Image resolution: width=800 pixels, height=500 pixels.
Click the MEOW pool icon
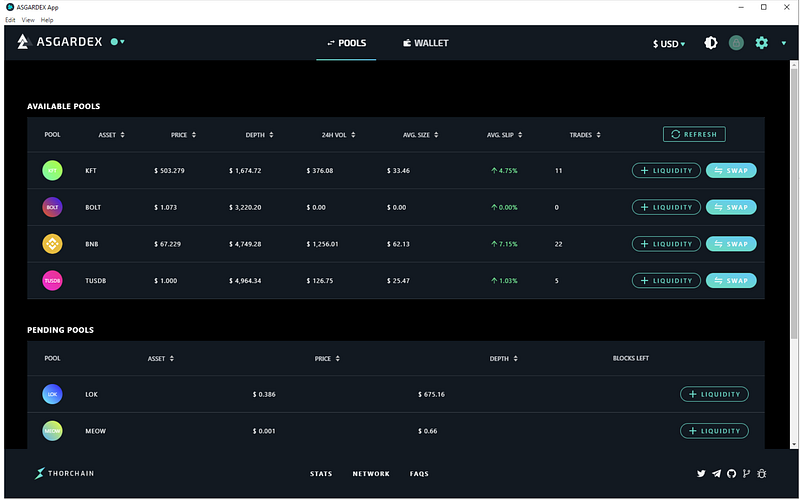point(52,431)
